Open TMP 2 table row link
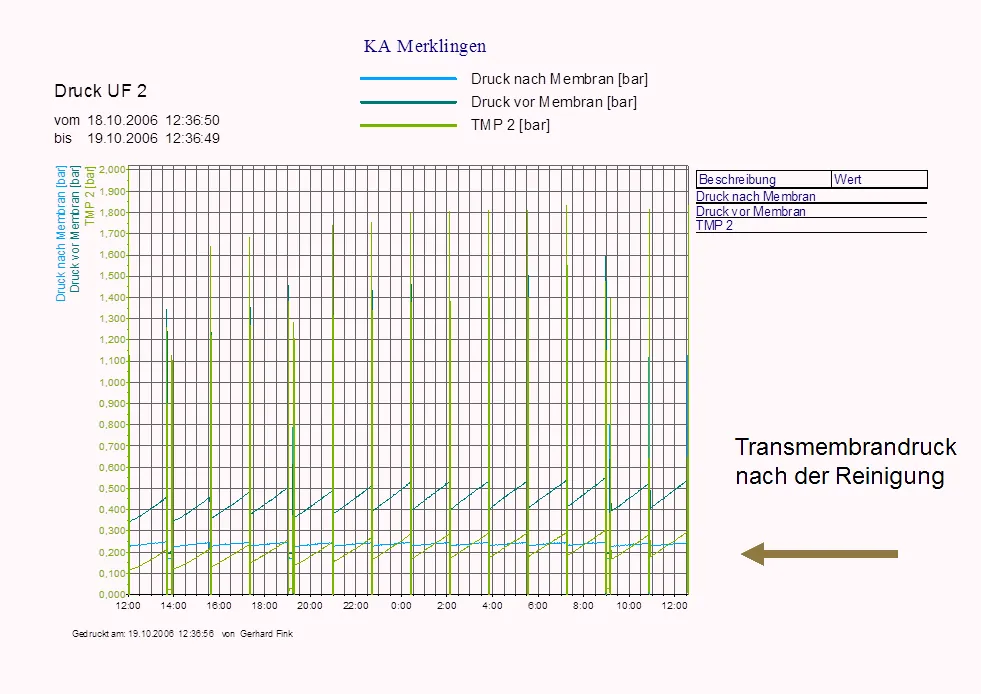This screenshot has height=694, width=981. click(714, 226)
